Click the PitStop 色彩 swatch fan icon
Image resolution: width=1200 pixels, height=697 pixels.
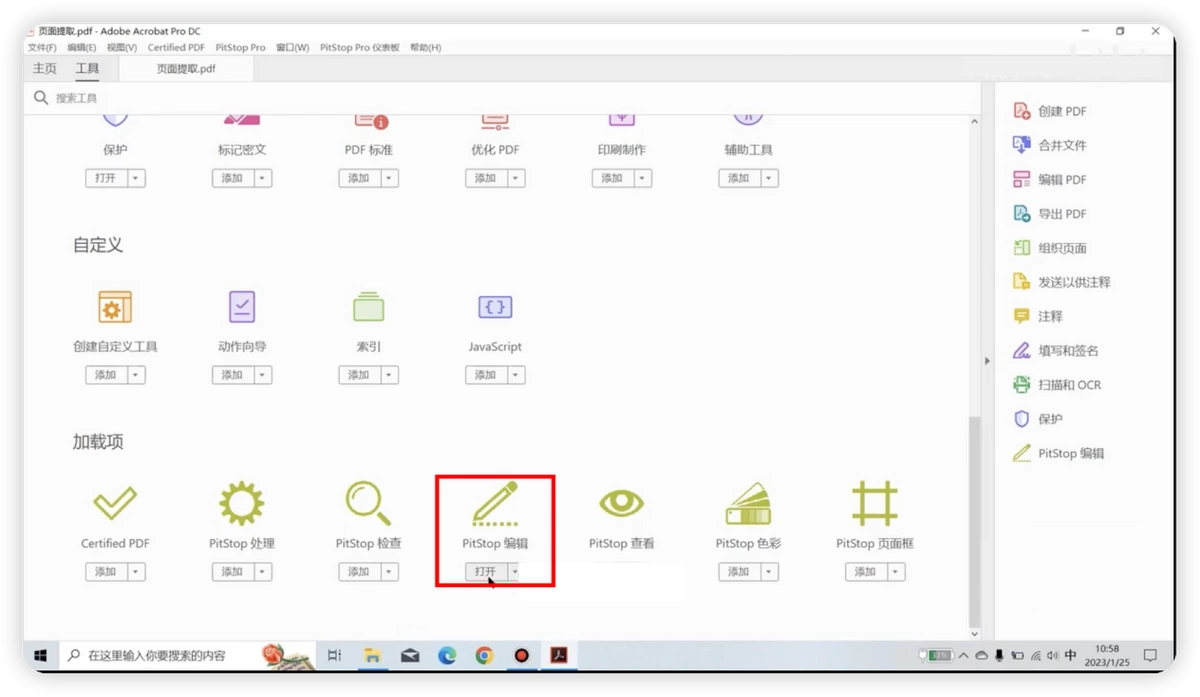click(748, 503)
